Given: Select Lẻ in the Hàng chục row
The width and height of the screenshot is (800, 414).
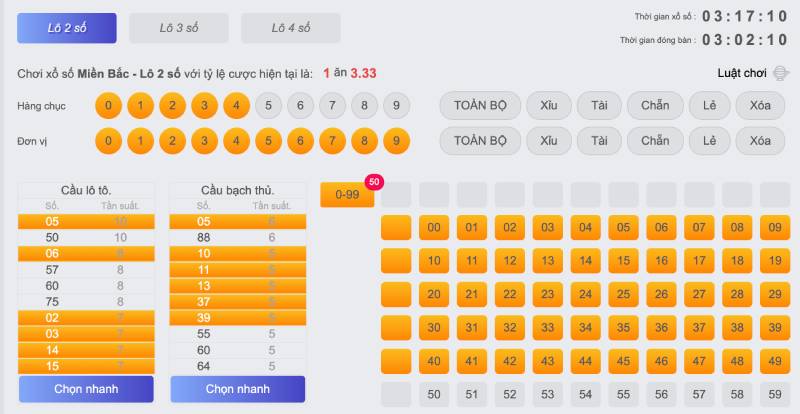Looking at the screenshot, I should (x=709, y=106).
